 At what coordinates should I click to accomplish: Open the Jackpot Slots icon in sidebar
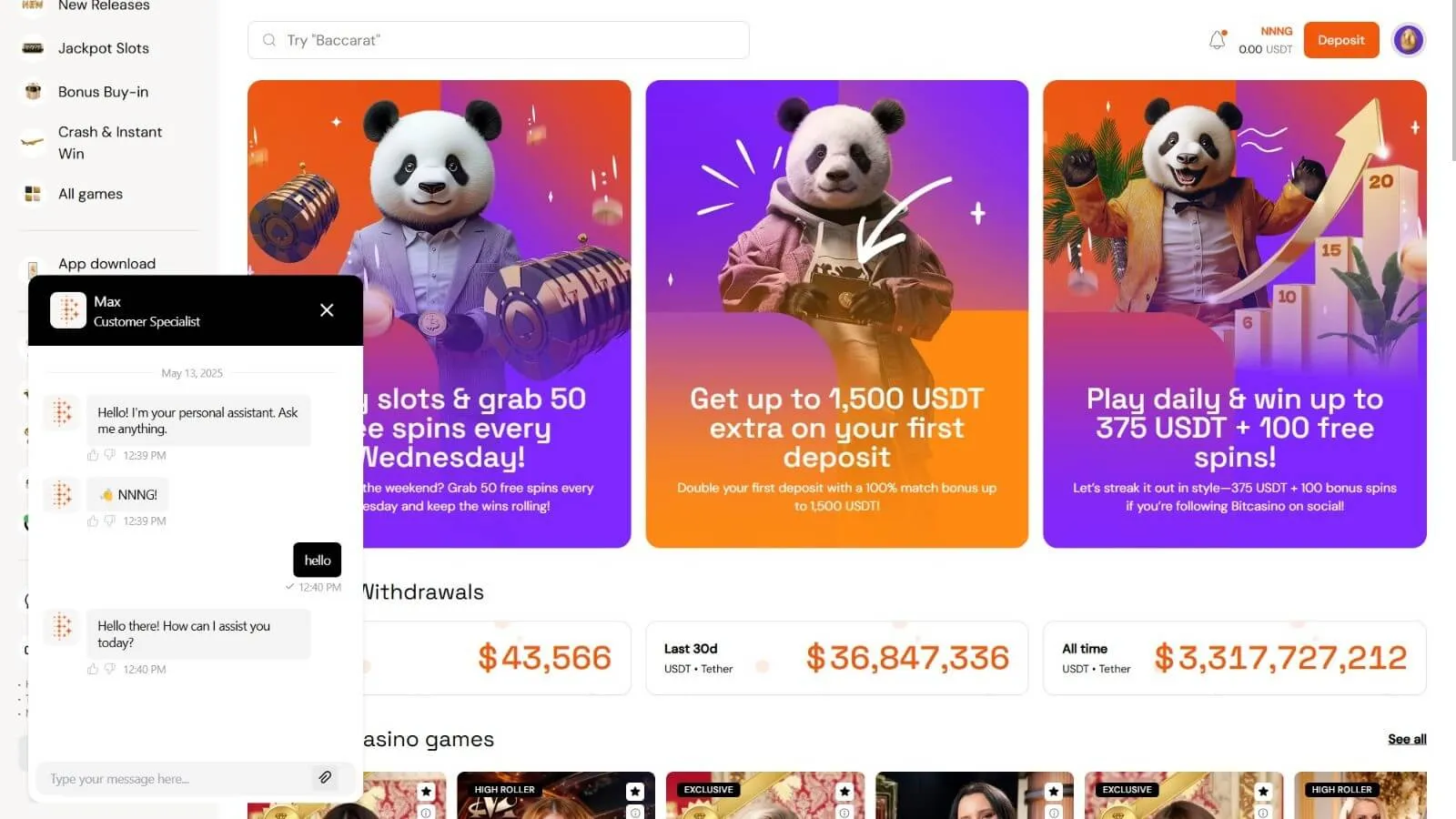coord(33,48)
